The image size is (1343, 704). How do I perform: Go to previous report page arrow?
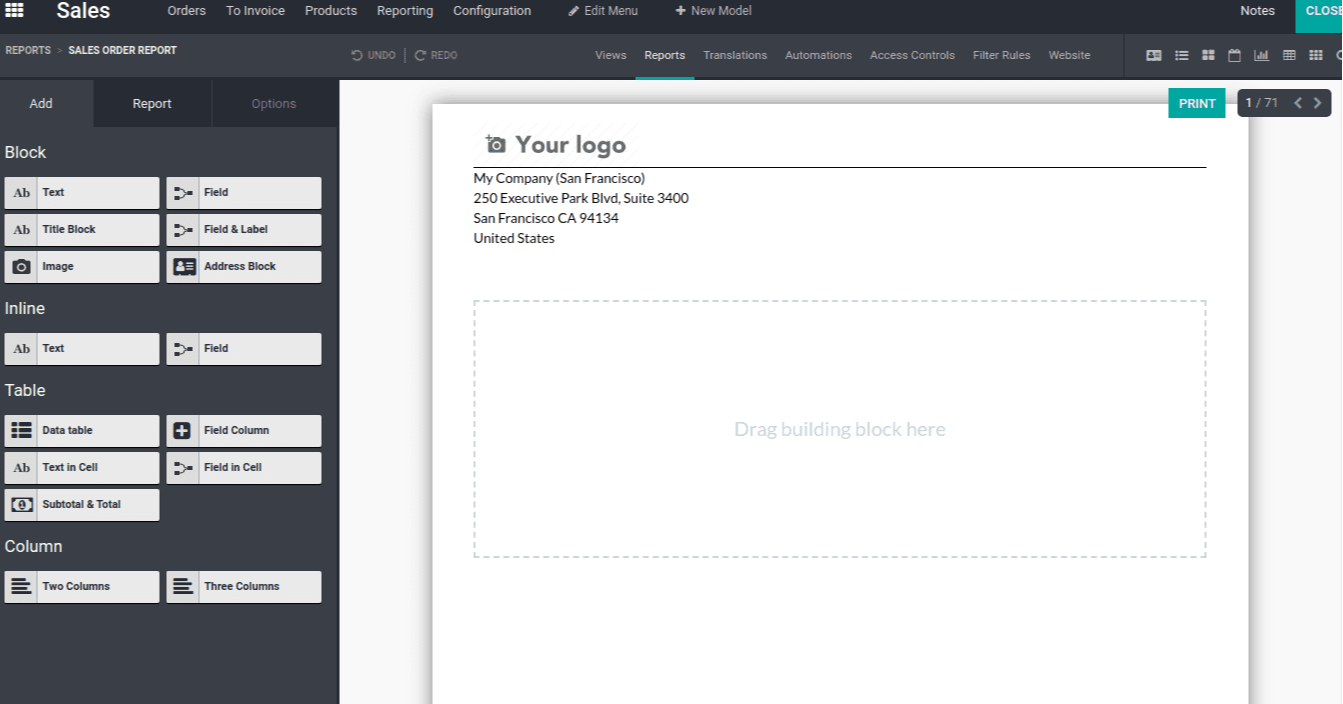(x=1297, y=103)
